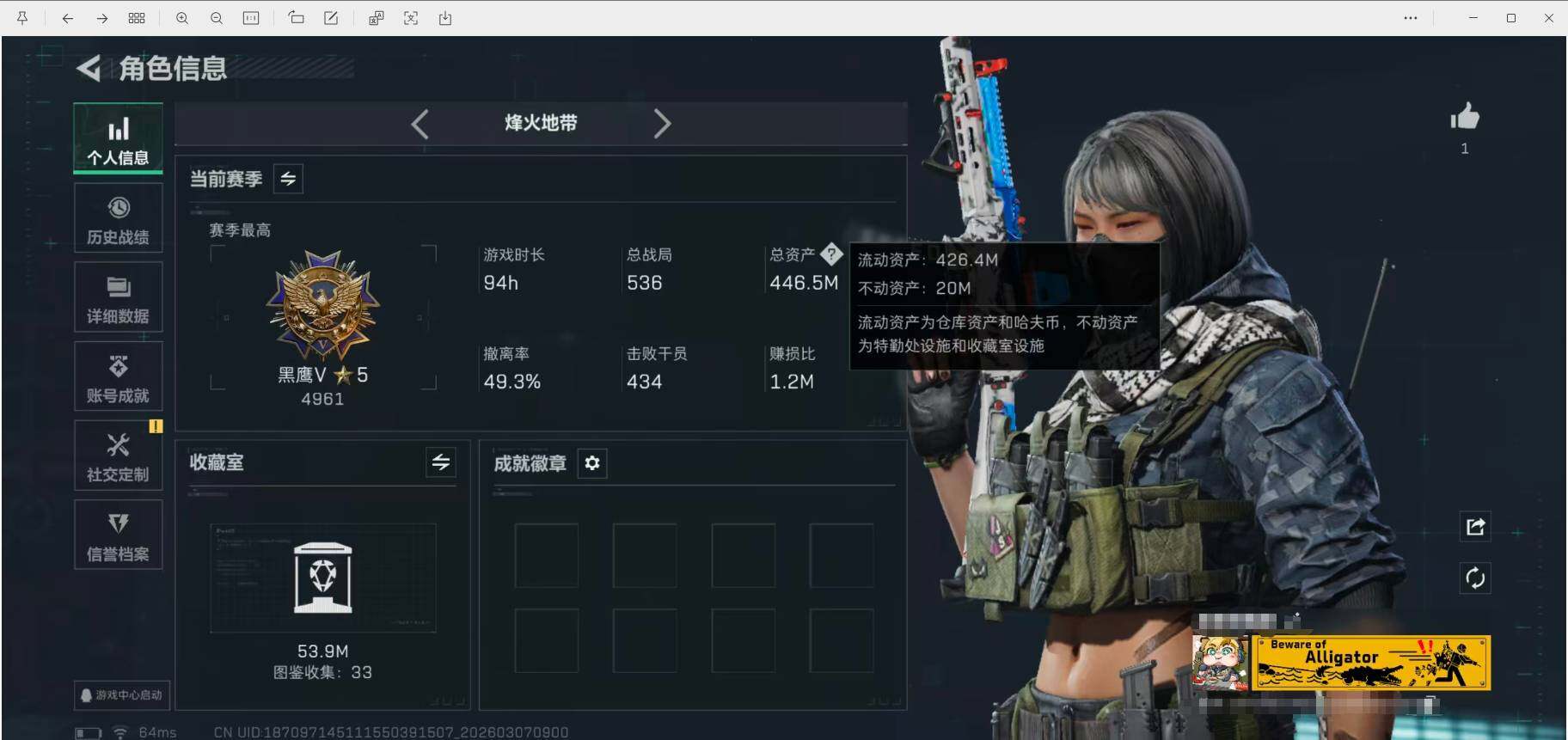Click the 撤离率 value 49.3%
This screenshot has width=1568, height=740.
pos(511,382)
